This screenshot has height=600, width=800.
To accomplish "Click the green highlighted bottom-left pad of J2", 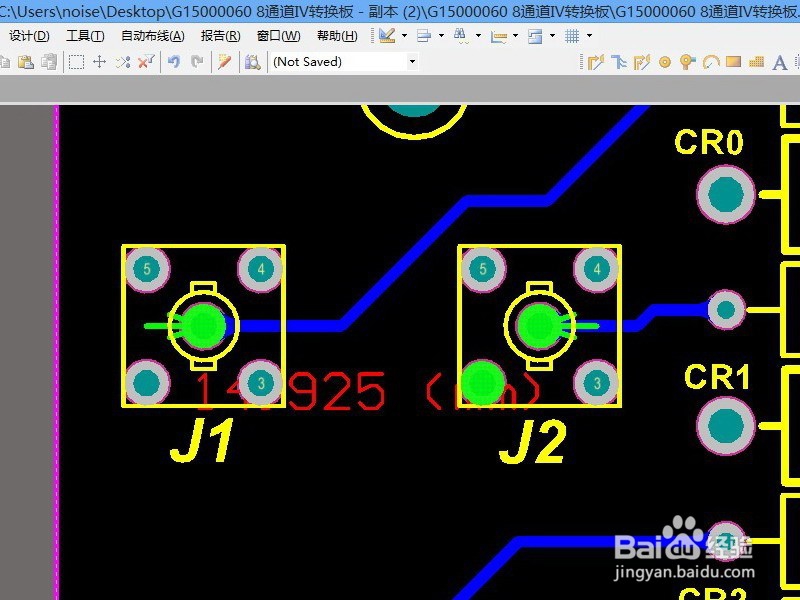I will (x=483, y=383).
